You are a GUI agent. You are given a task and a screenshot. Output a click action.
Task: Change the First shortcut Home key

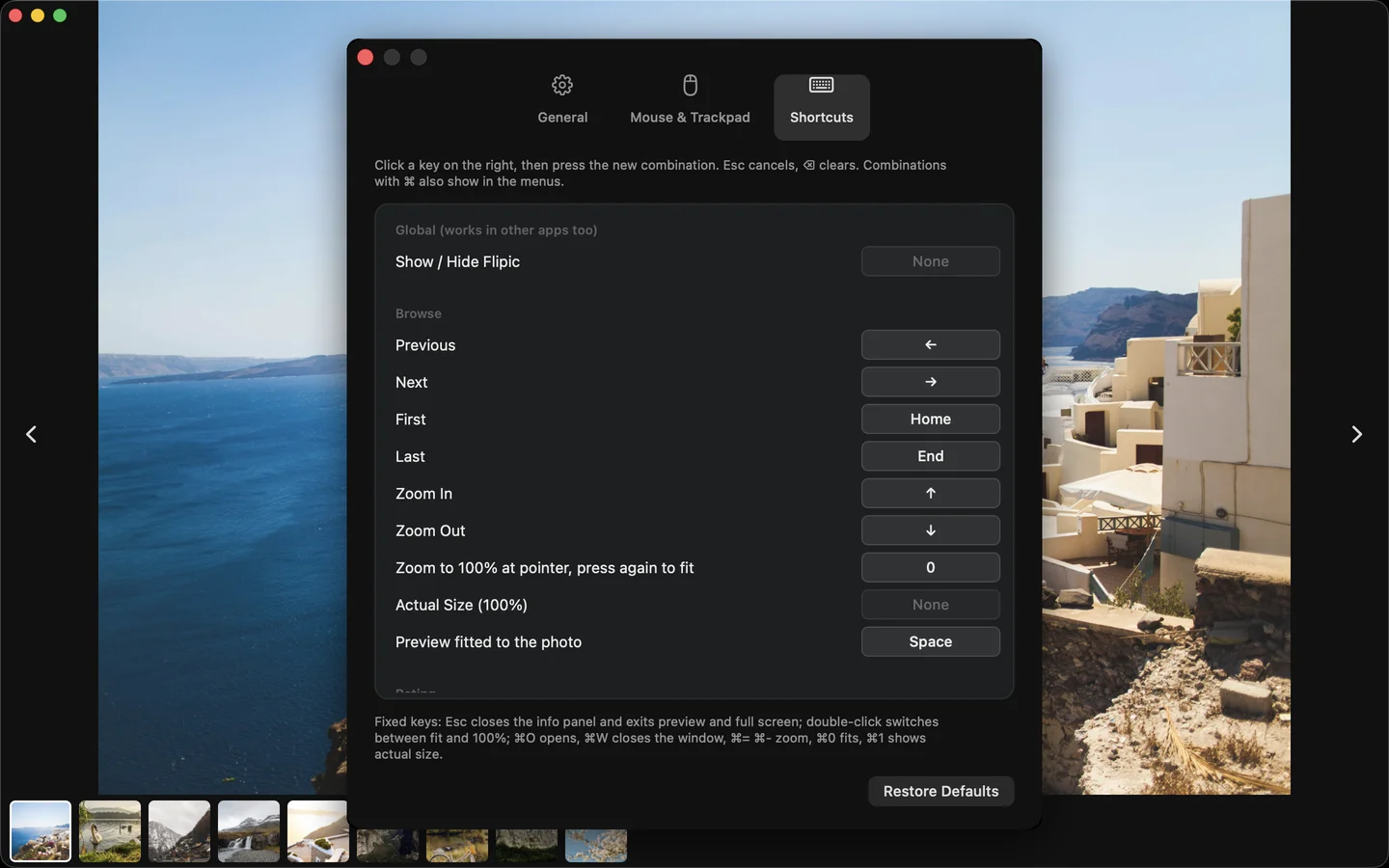931,420
